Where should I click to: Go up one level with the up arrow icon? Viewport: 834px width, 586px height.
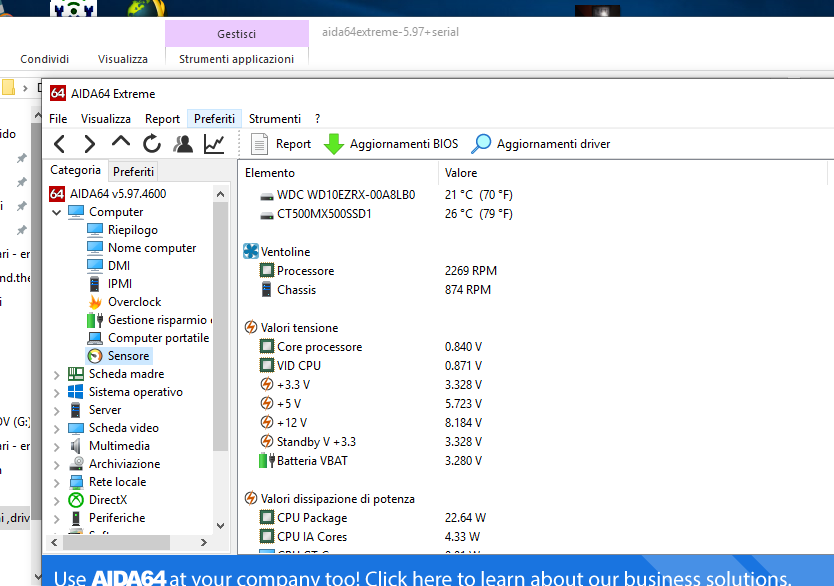121,142
